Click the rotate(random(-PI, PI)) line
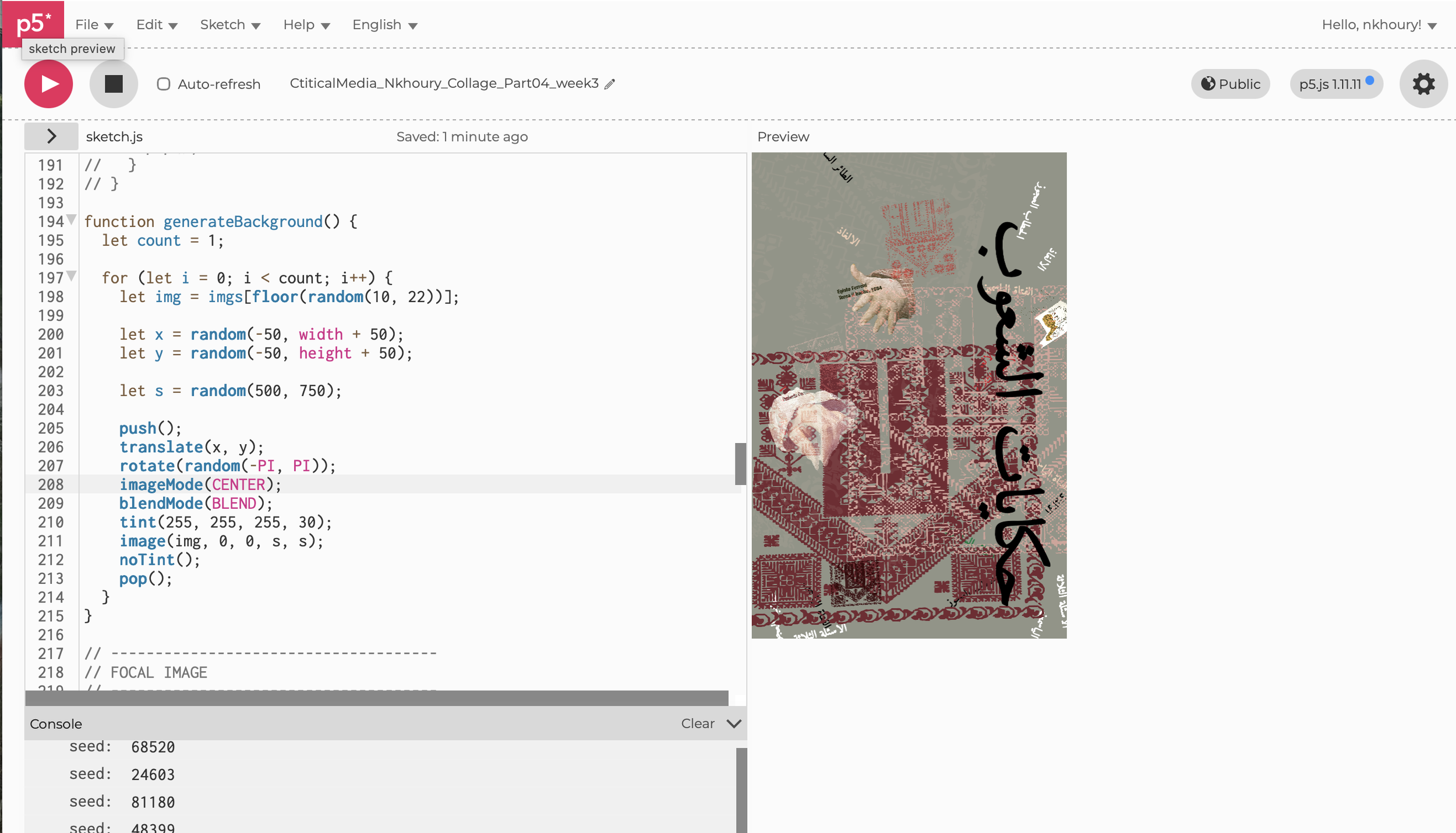1456x833 pixels. pyautogui.click(x=228, y=466)
